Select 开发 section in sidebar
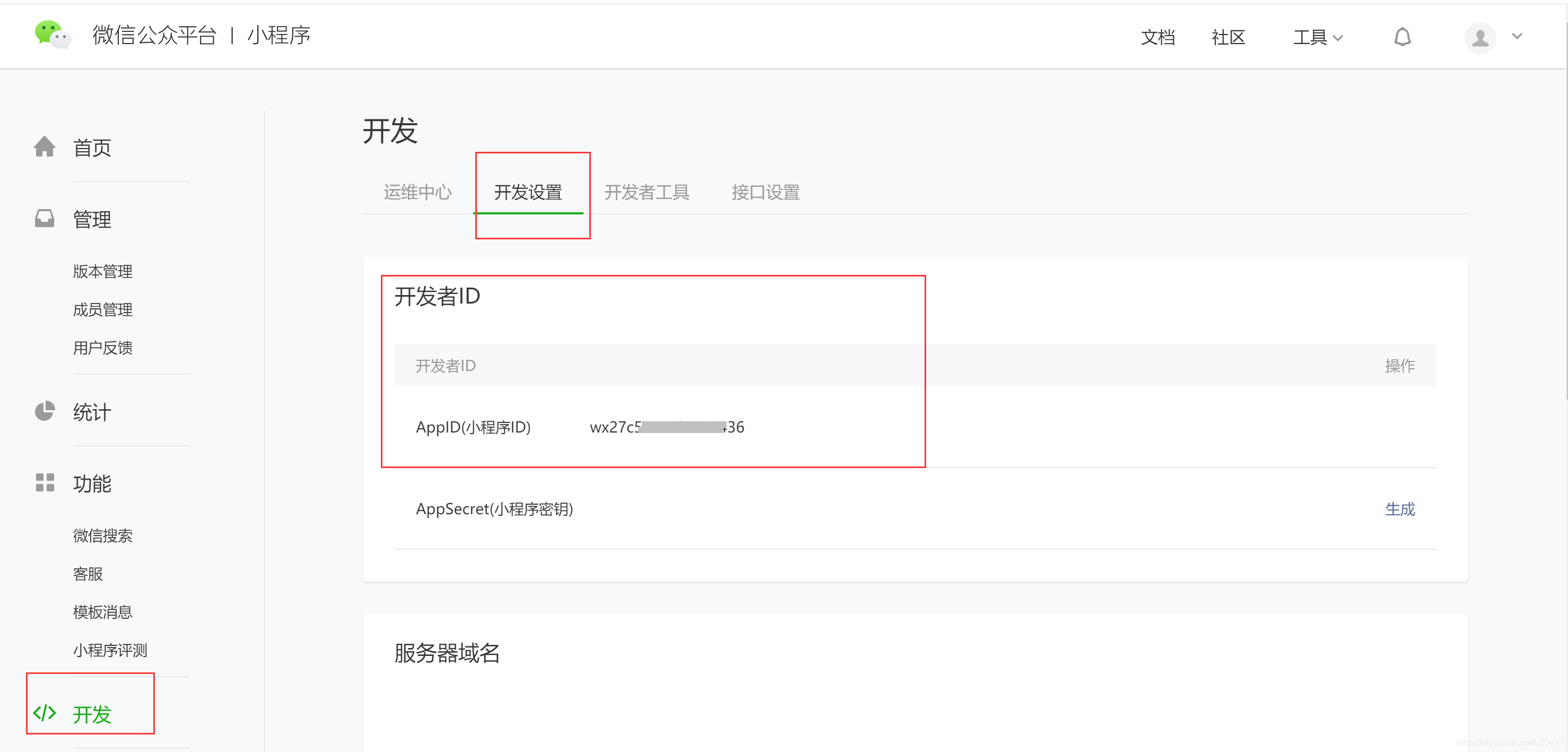 (x=92, y=714)
